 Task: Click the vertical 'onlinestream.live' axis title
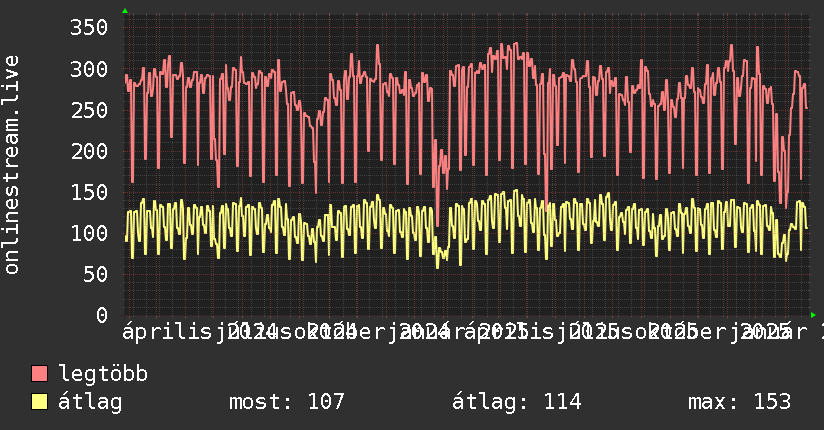click(x=11, y=165)
